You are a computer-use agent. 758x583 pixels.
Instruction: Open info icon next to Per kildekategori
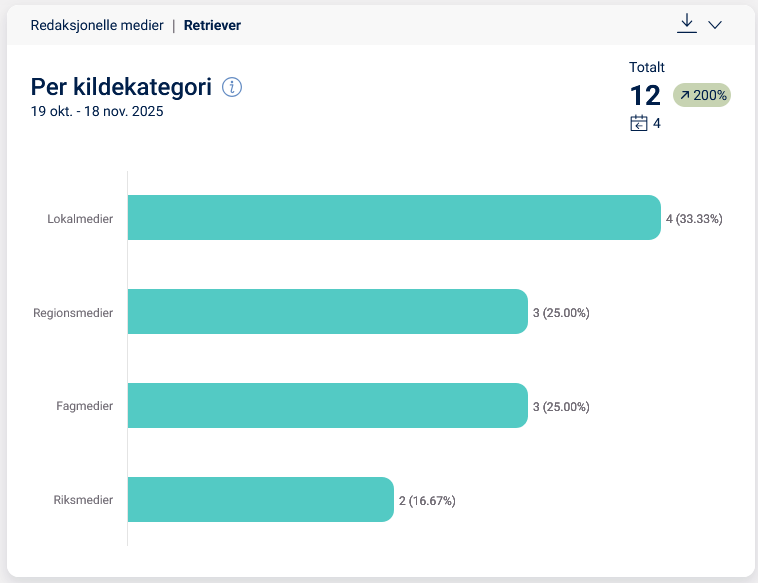point(232,87)
